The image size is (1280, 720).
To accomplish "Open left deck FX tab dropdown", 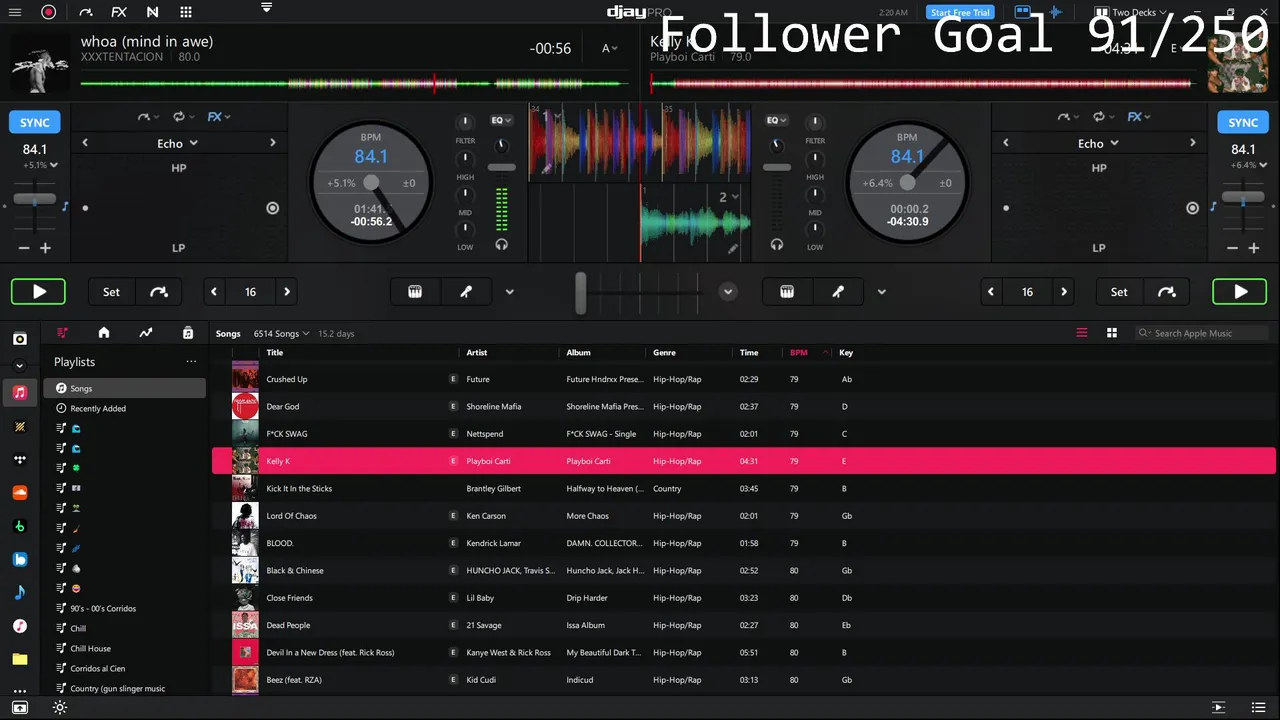I will [x=219, y=117].
